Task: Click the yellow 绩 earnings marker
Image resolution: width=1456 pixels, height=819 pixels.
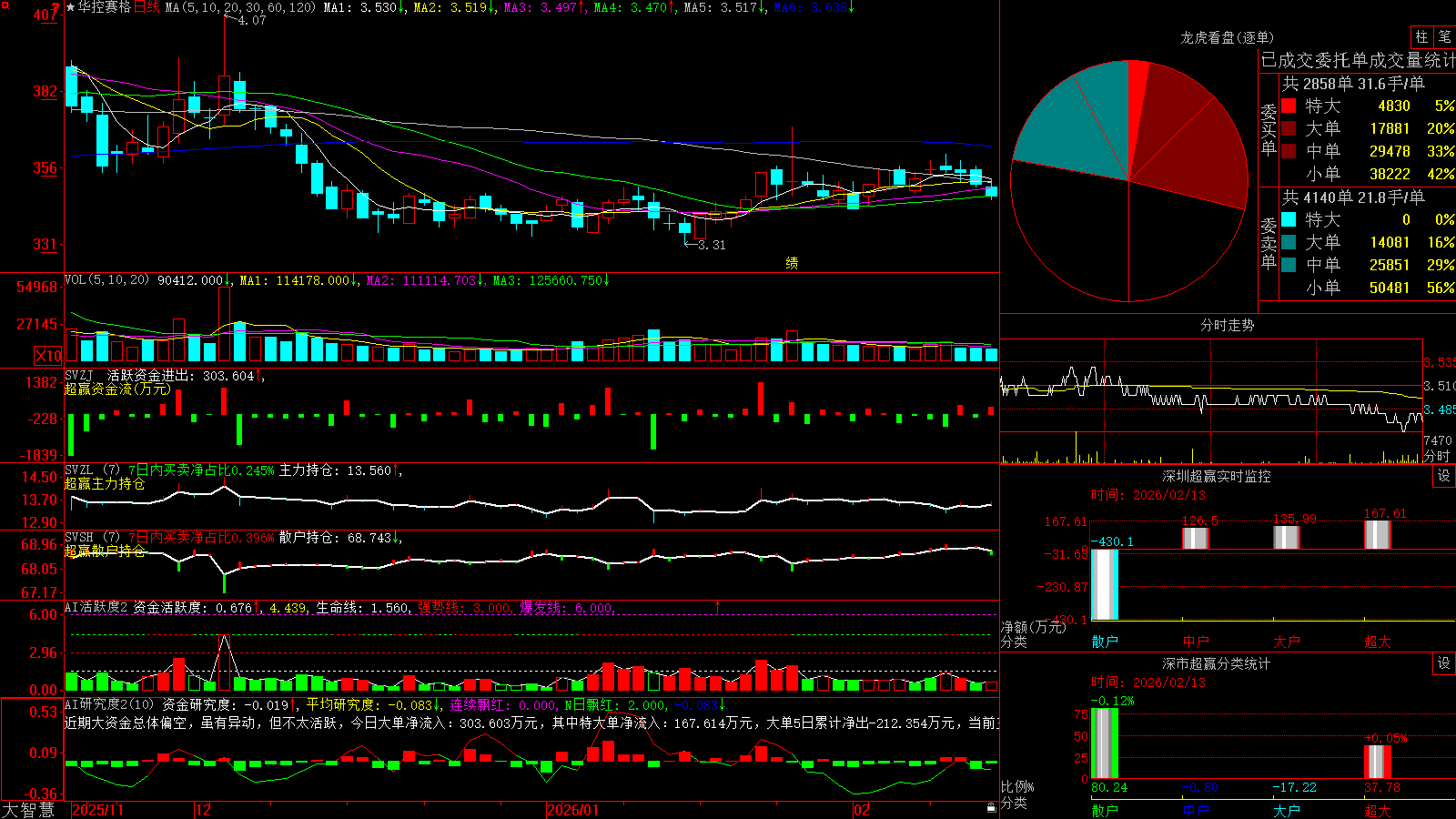Action: click(x=792, y=263)
